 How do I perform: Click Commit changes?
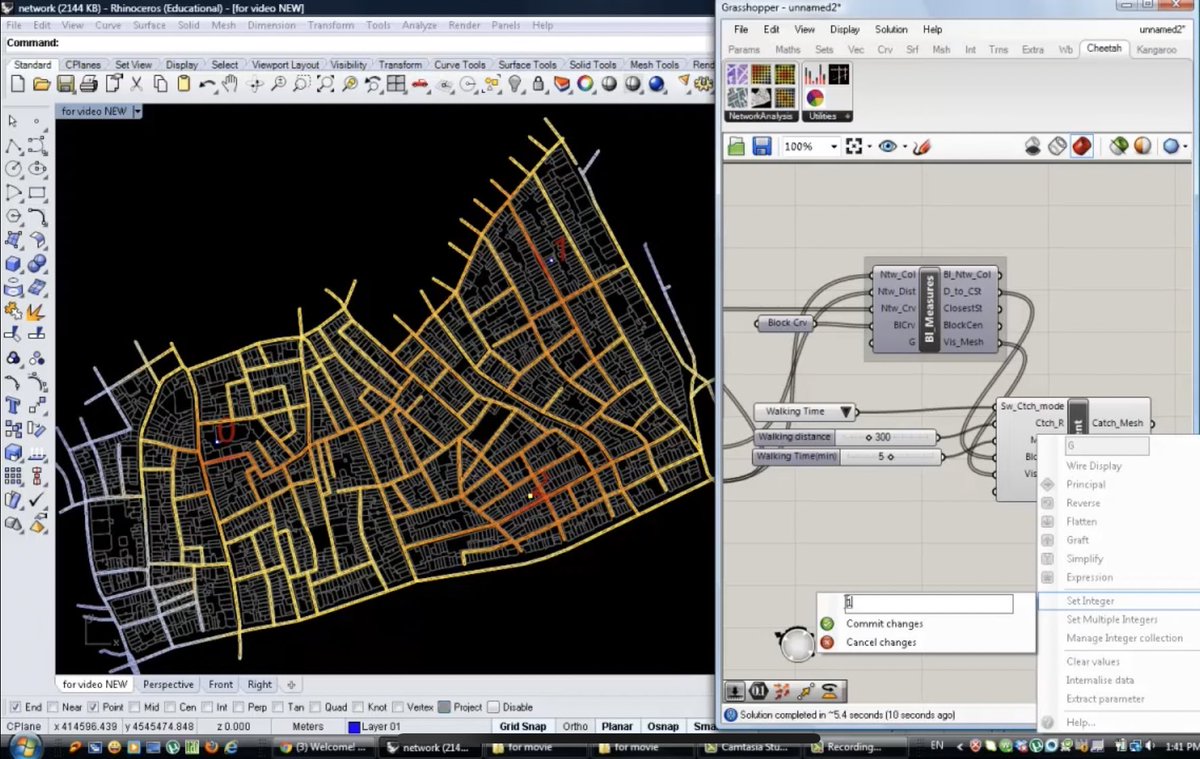pos(884,624)
